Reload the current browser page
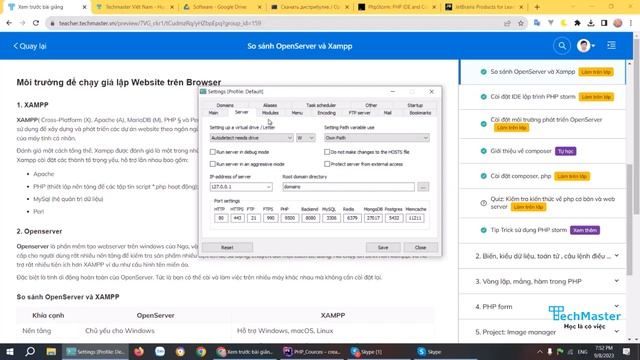The height and width of the screenshot is (360, 640). [36, 23]
